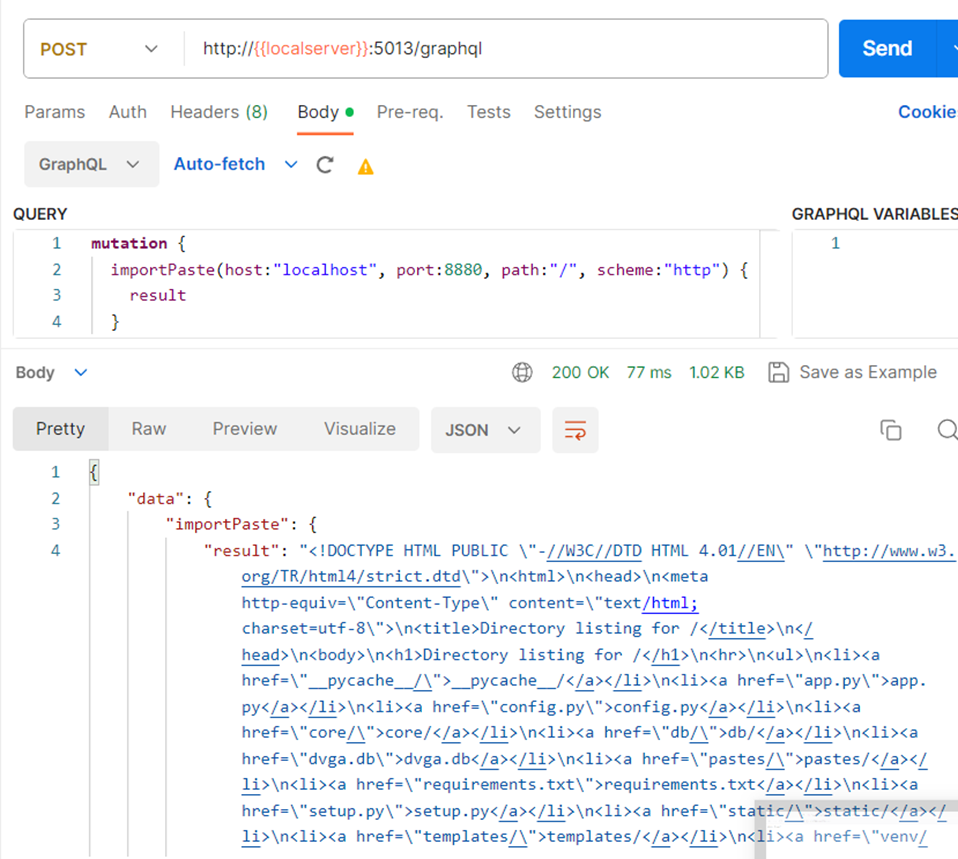Open the http://www.w3. link in the response

(x=888, y=551)
